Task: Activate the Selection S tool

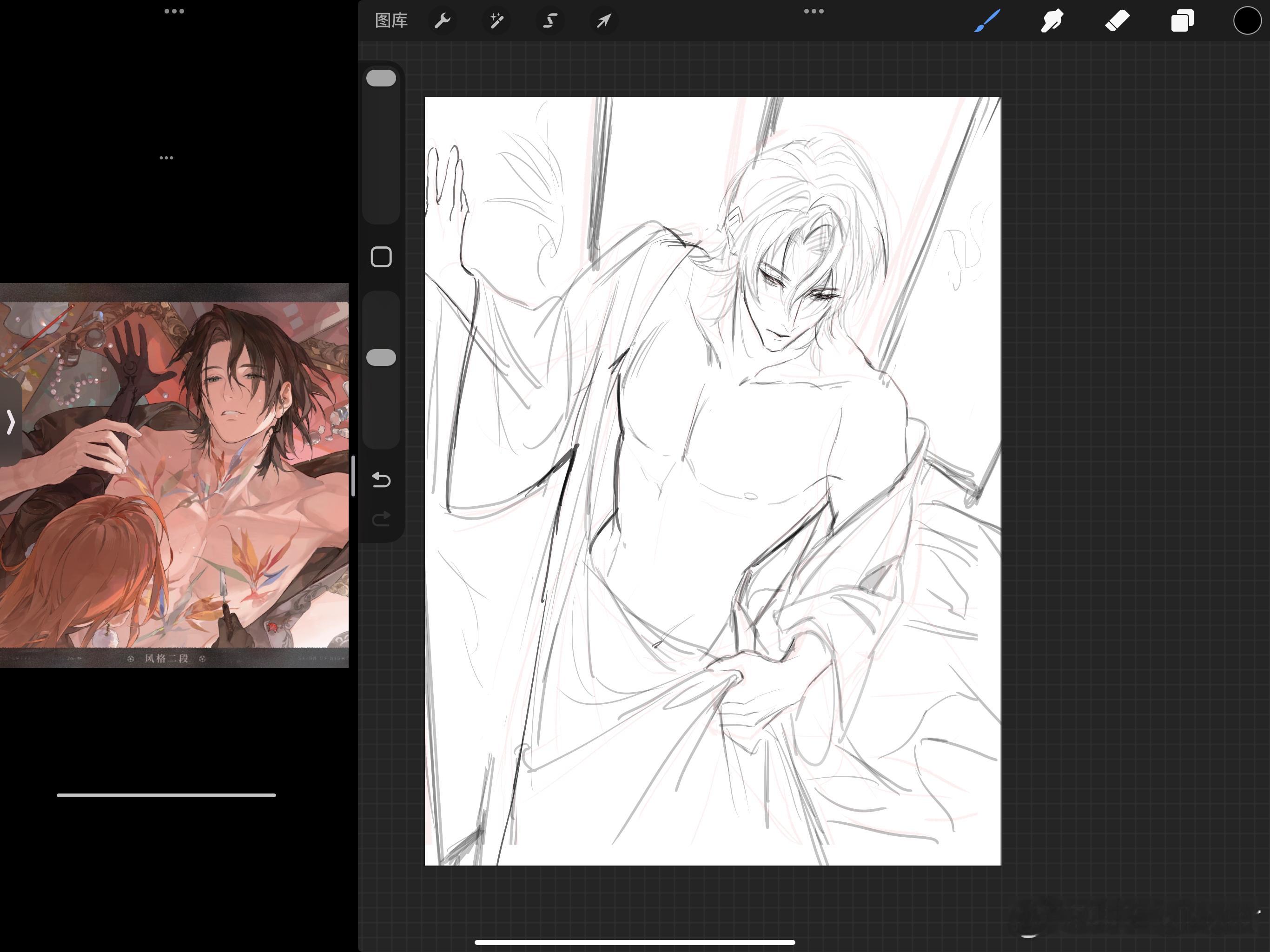Action: click(550, 21)
